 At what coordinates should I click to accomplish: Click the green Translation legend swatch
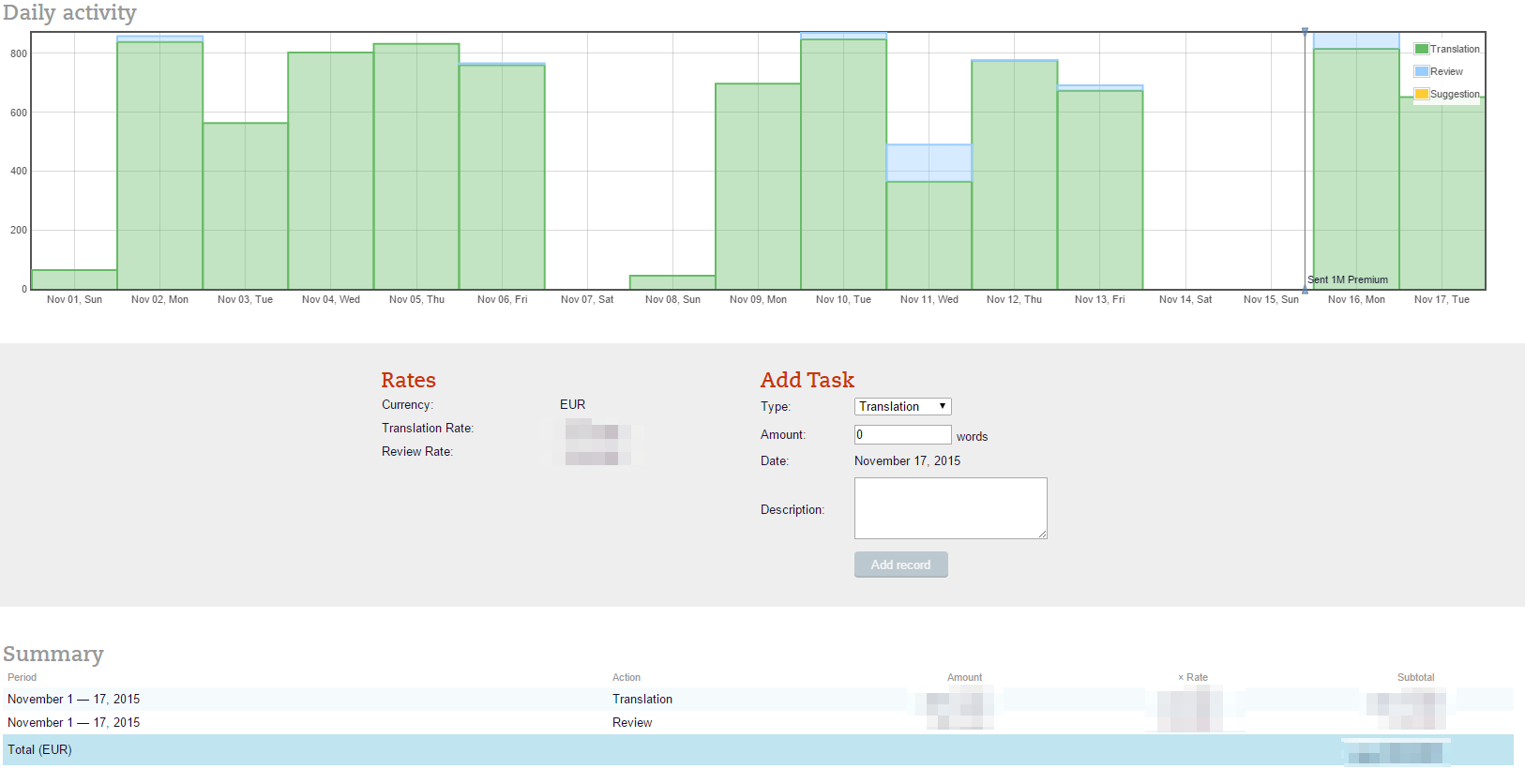point(1421,49)
